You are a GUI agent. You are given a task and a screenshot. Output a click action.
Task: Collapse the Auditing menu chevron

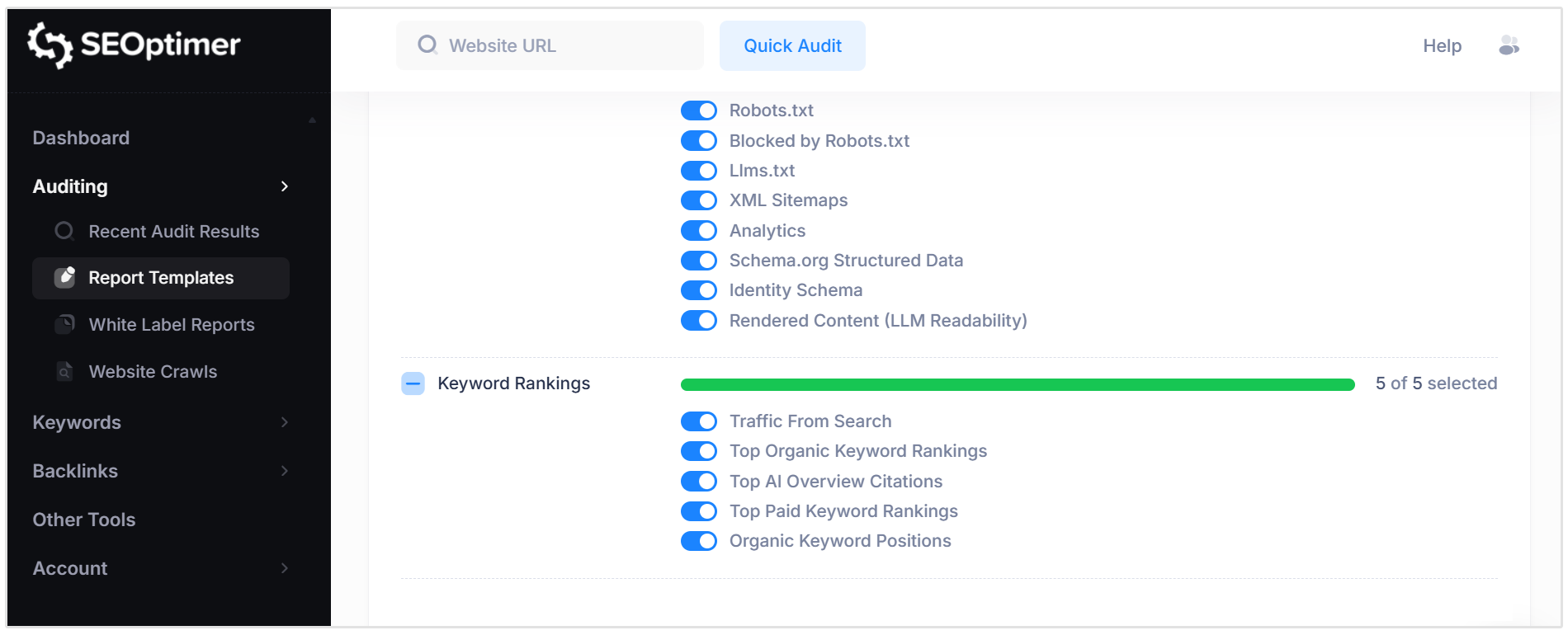point(285,186)
